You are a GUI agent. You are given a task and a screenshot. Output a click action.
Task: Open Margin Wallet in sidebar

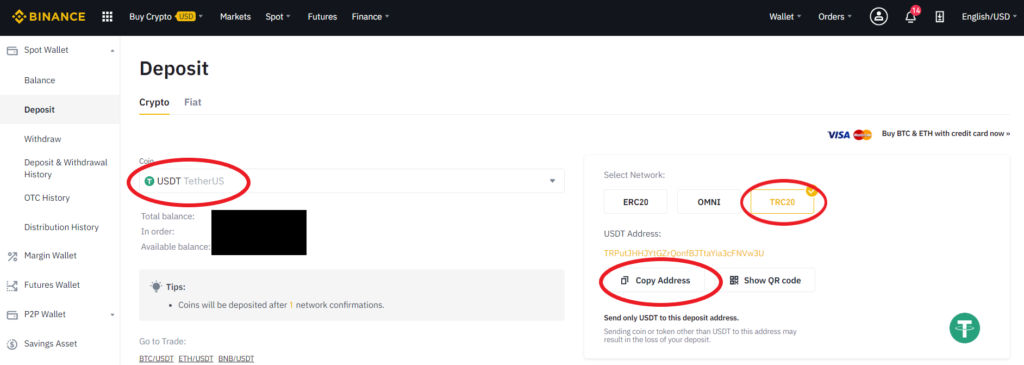(50, 256)
